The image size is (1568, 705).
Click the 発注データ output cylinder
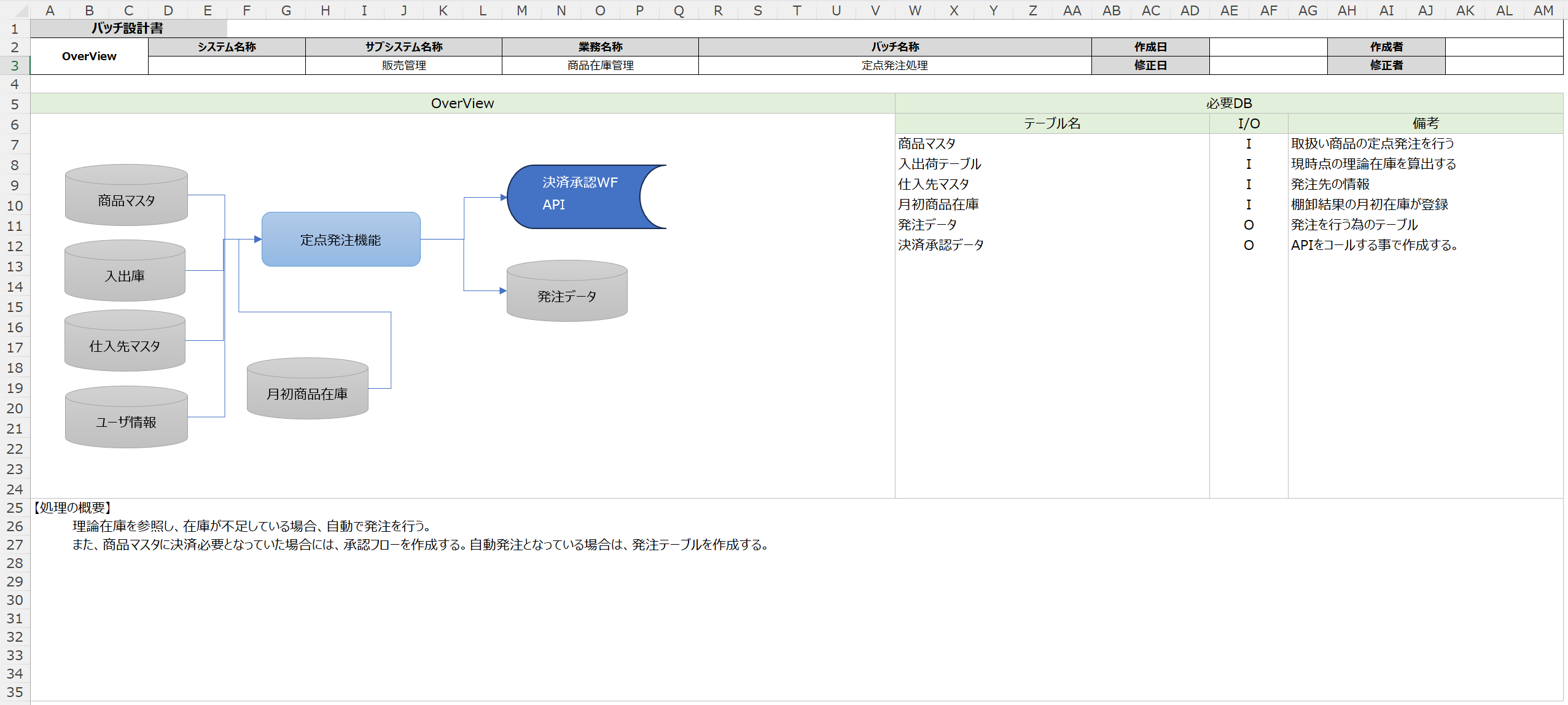click(x=566, y=296)
